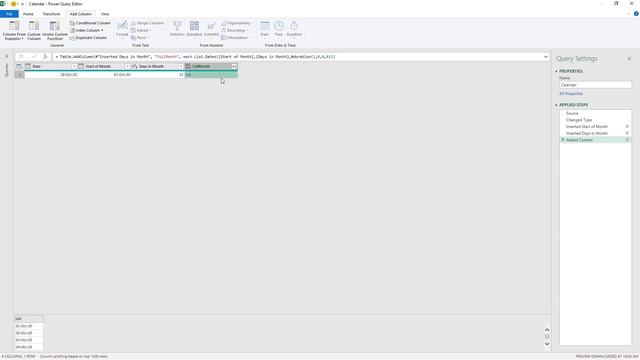Expand the Queries pane

point(7,56)
